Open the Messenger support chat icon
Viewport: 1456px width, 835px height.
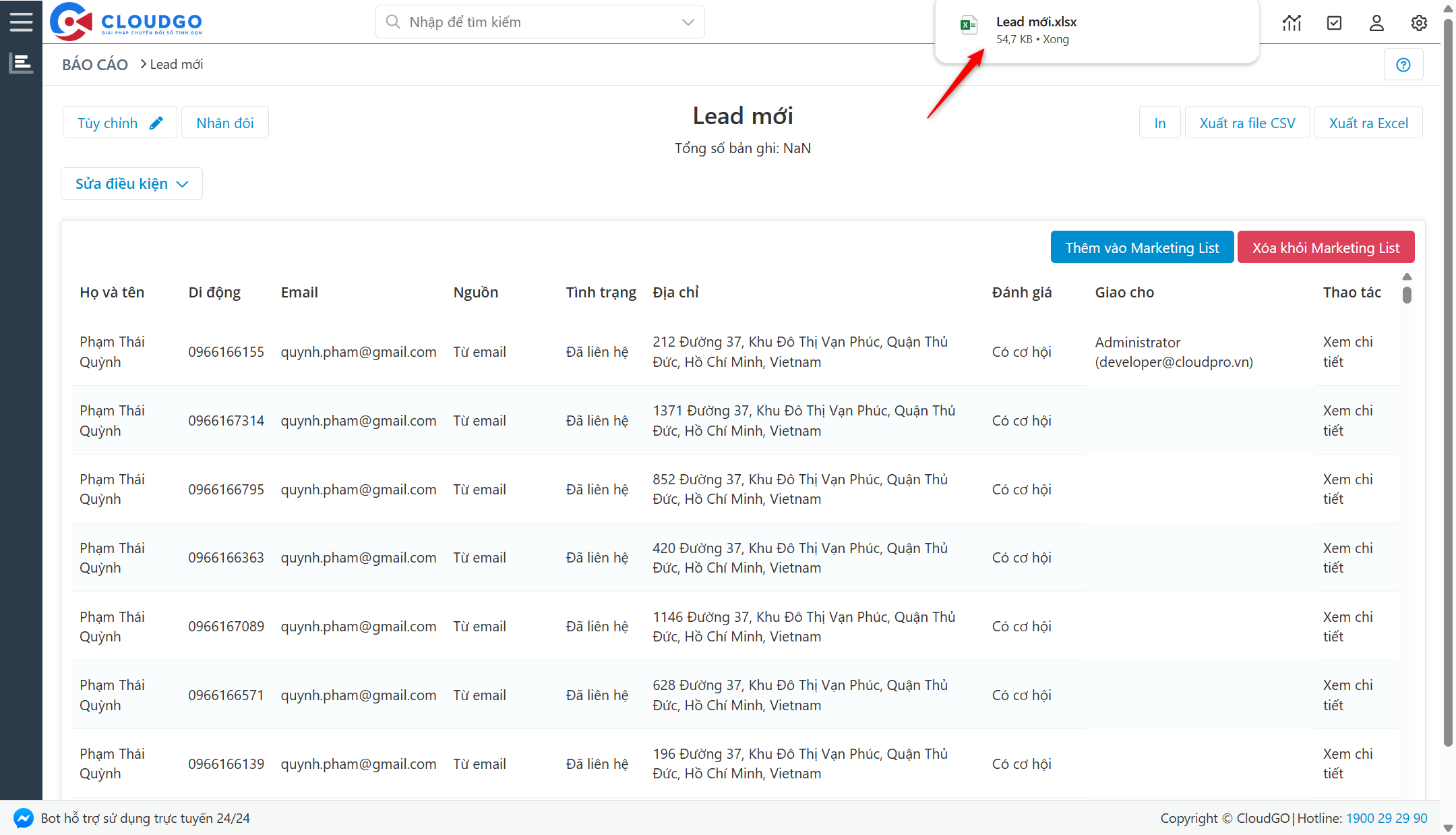(23, 818)
